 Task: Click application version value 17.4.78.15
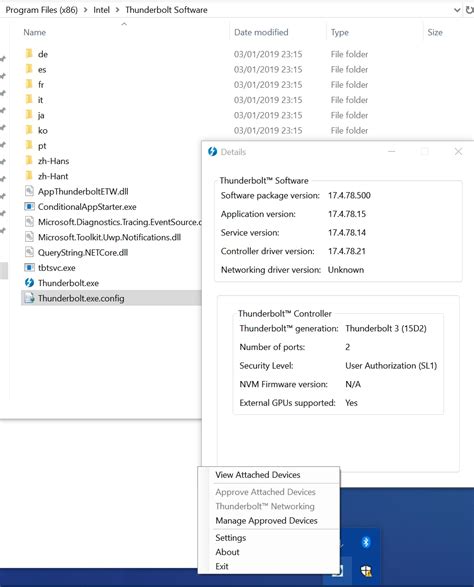pyautogui.click(x=347, y=214)
